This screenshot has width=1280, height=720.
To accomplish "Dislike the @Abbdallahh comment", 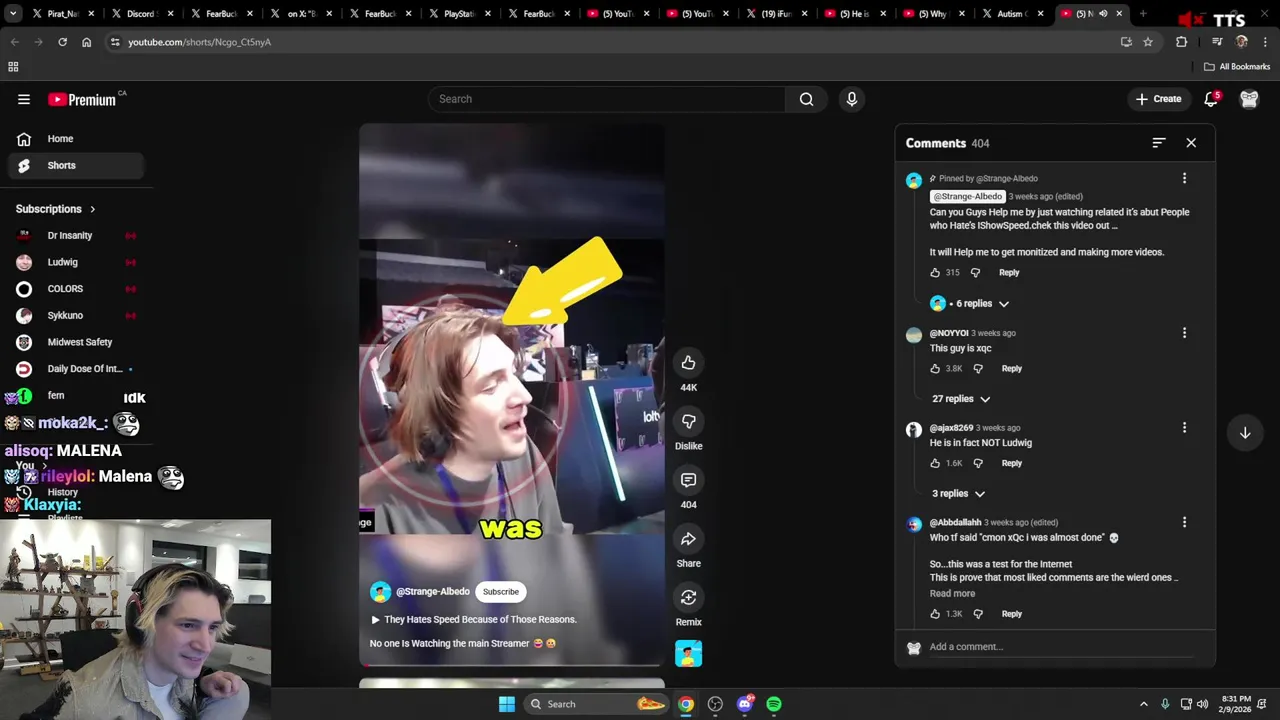I will [x=978, y=614].
